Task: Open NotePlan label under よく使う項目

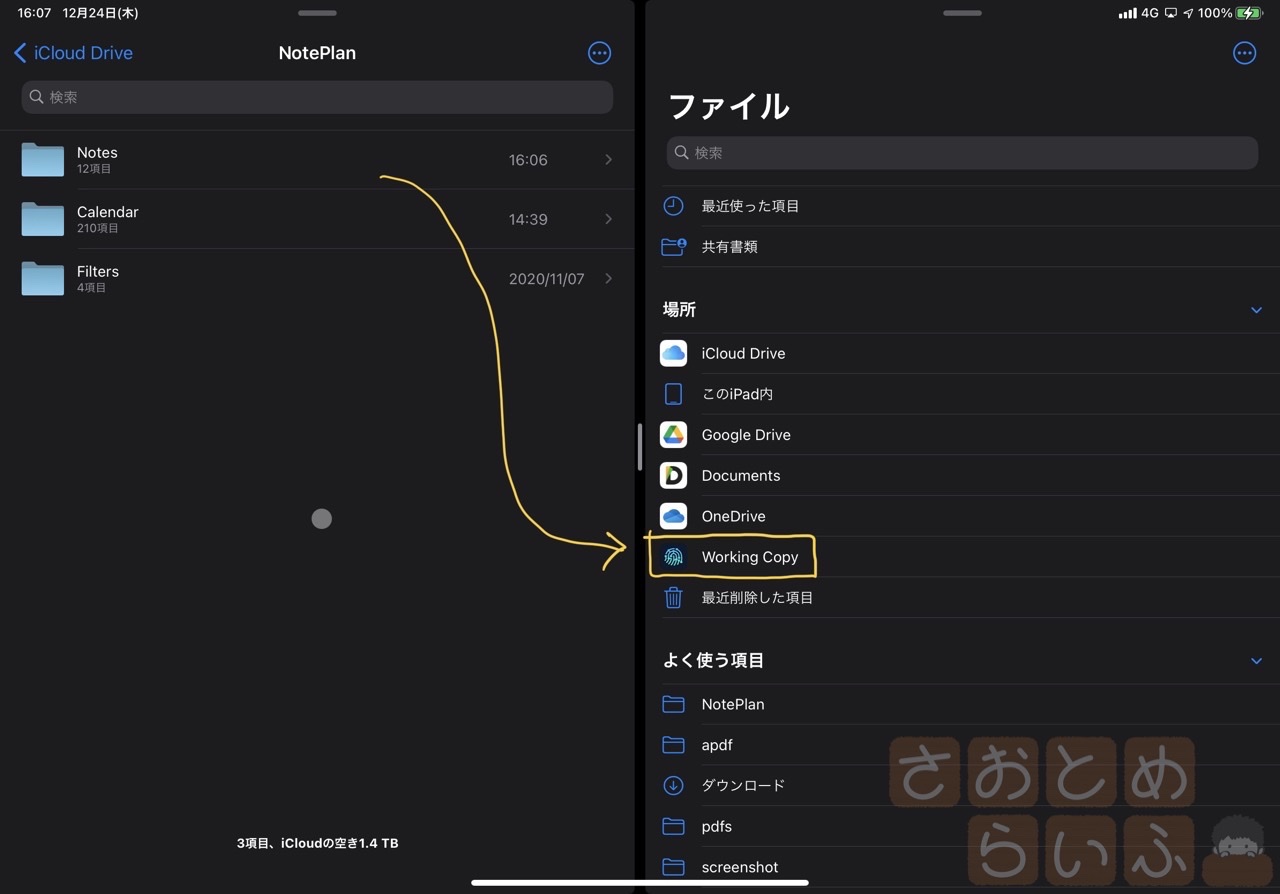Action: (733, 704)
